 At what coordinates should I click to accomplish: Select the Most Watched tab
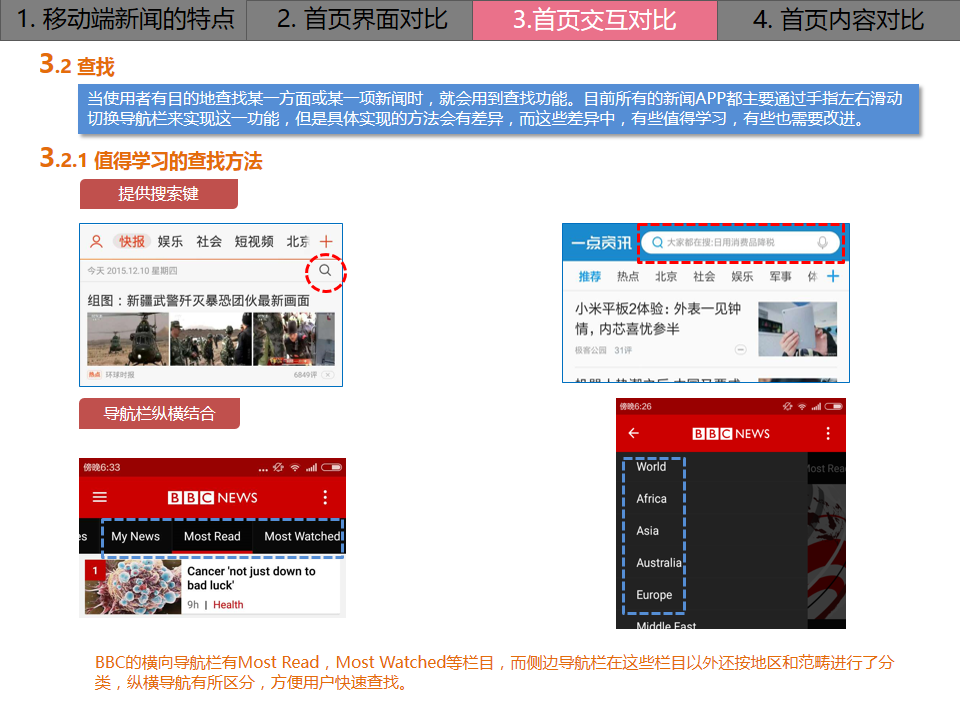(x=302, y=536)
